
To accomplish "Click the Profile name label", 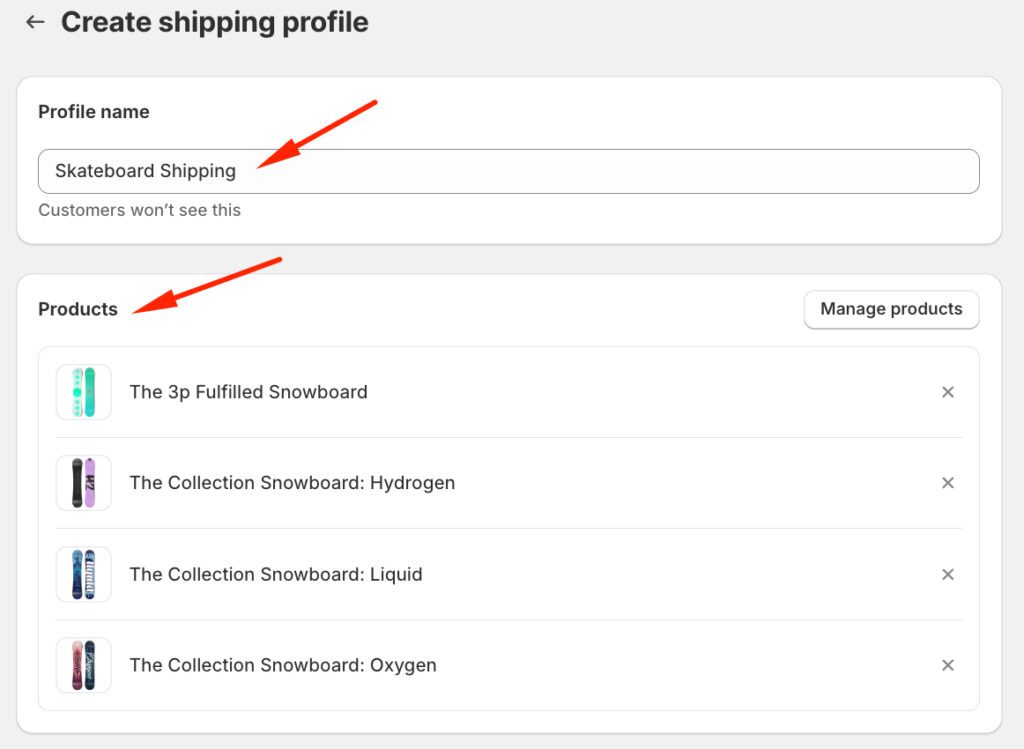I will pos(94,112).
